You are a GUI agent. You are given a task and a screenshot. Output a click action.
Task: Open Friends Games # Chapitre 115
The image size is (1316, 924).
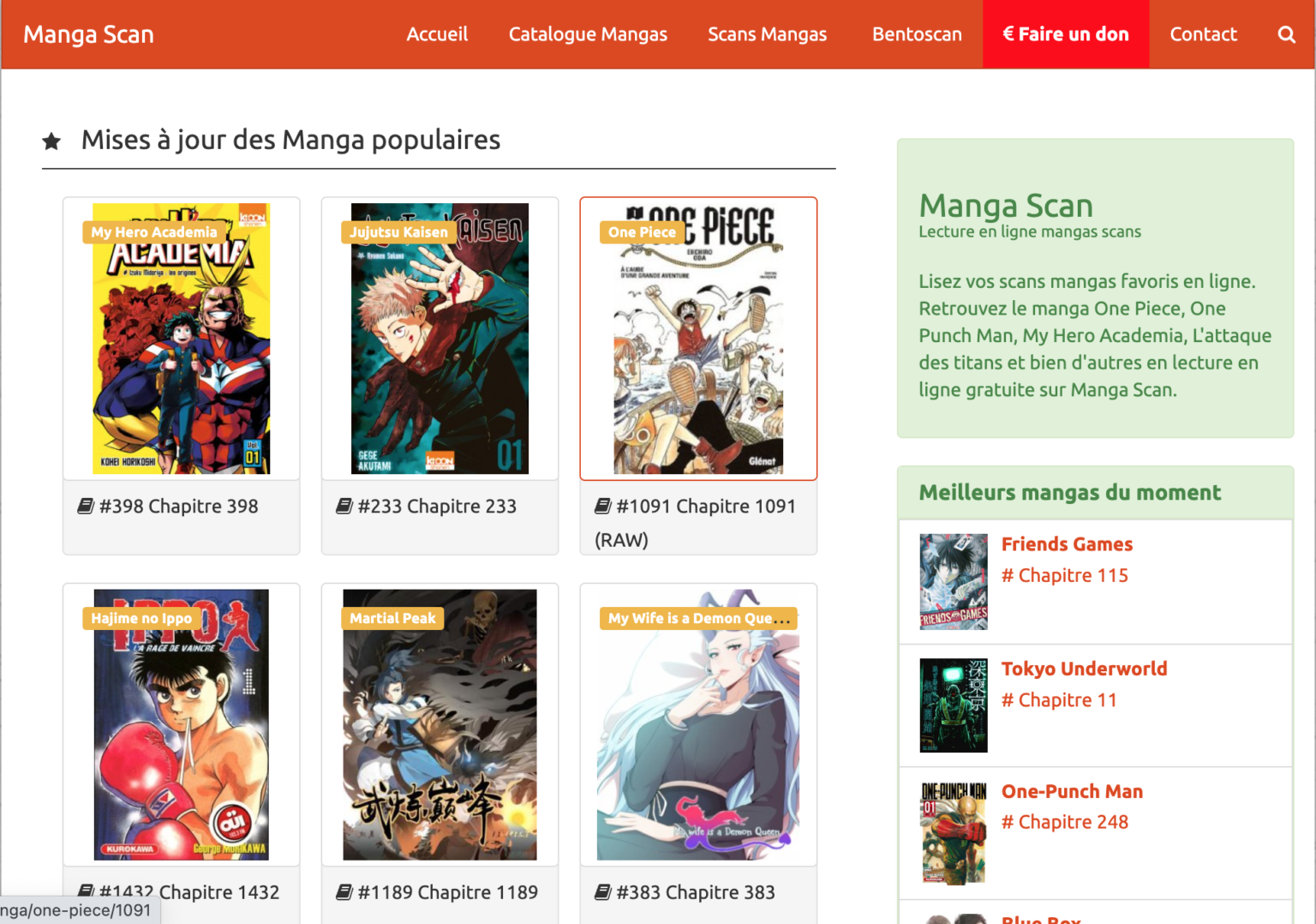click(1065, 575)
